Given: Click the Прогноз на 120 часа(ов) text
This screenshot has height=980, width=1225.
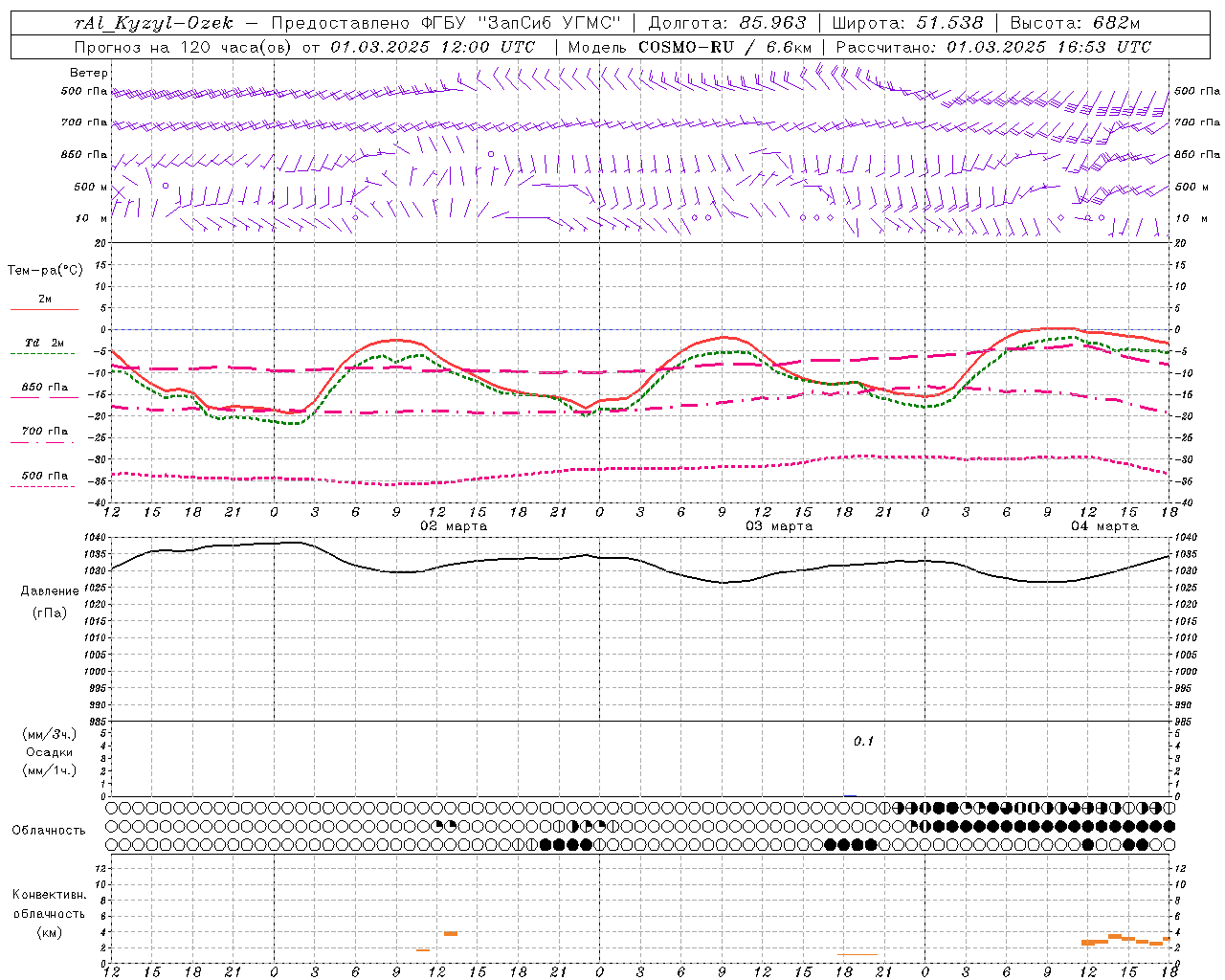Looking at the screenshot, I should click(183, 47).
